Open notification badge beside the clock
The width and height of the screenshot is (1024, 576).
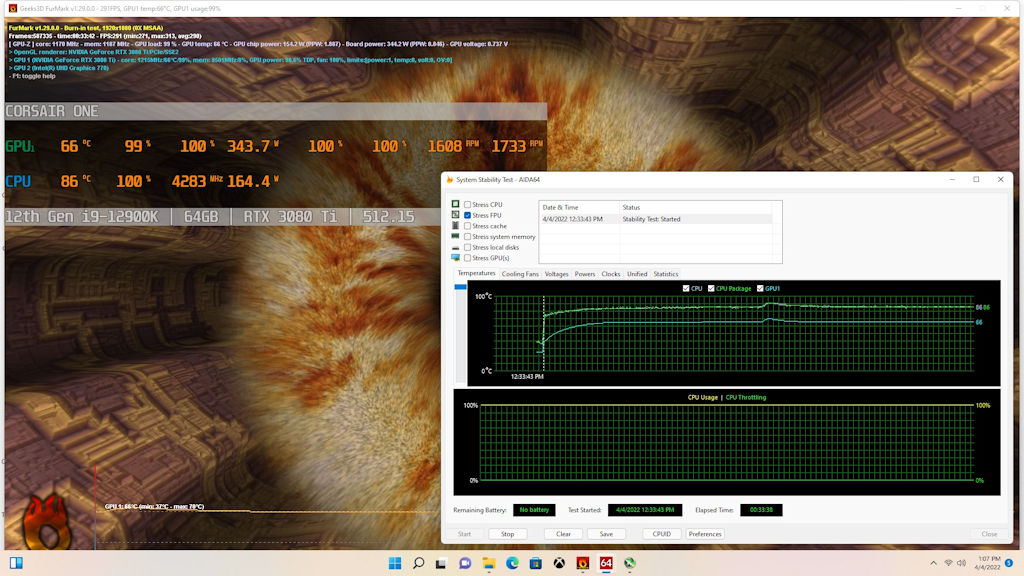click(x=1009, y=563)
